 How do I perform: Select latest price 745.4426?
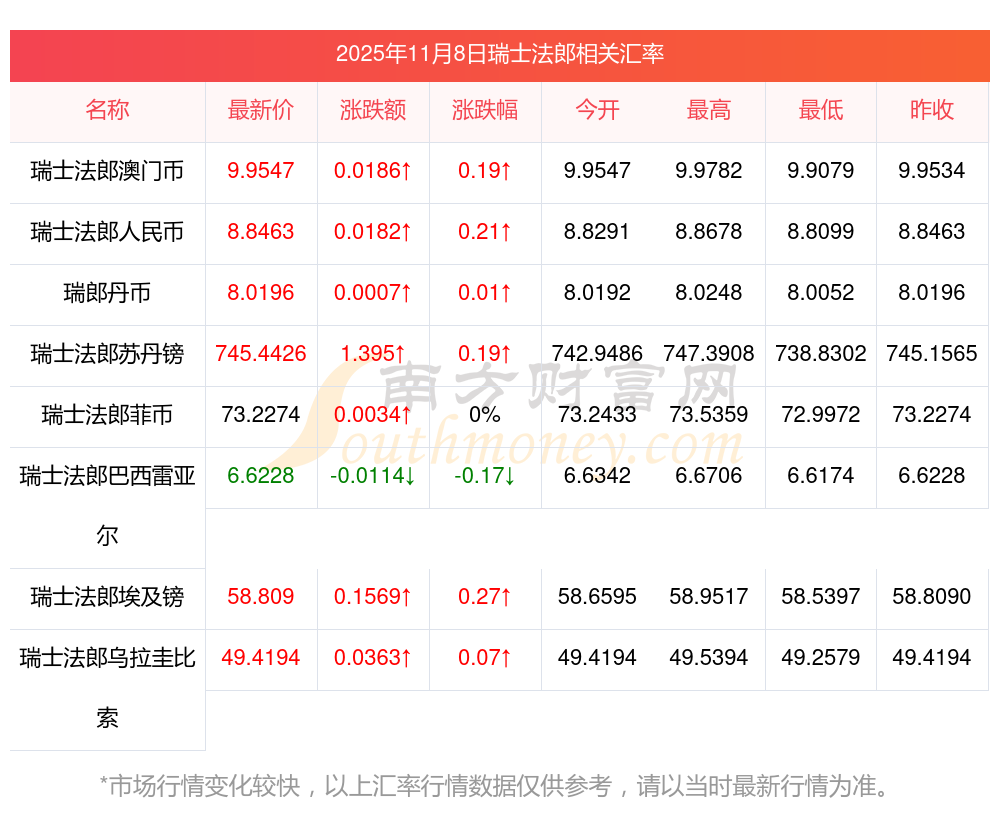(261, 353)
